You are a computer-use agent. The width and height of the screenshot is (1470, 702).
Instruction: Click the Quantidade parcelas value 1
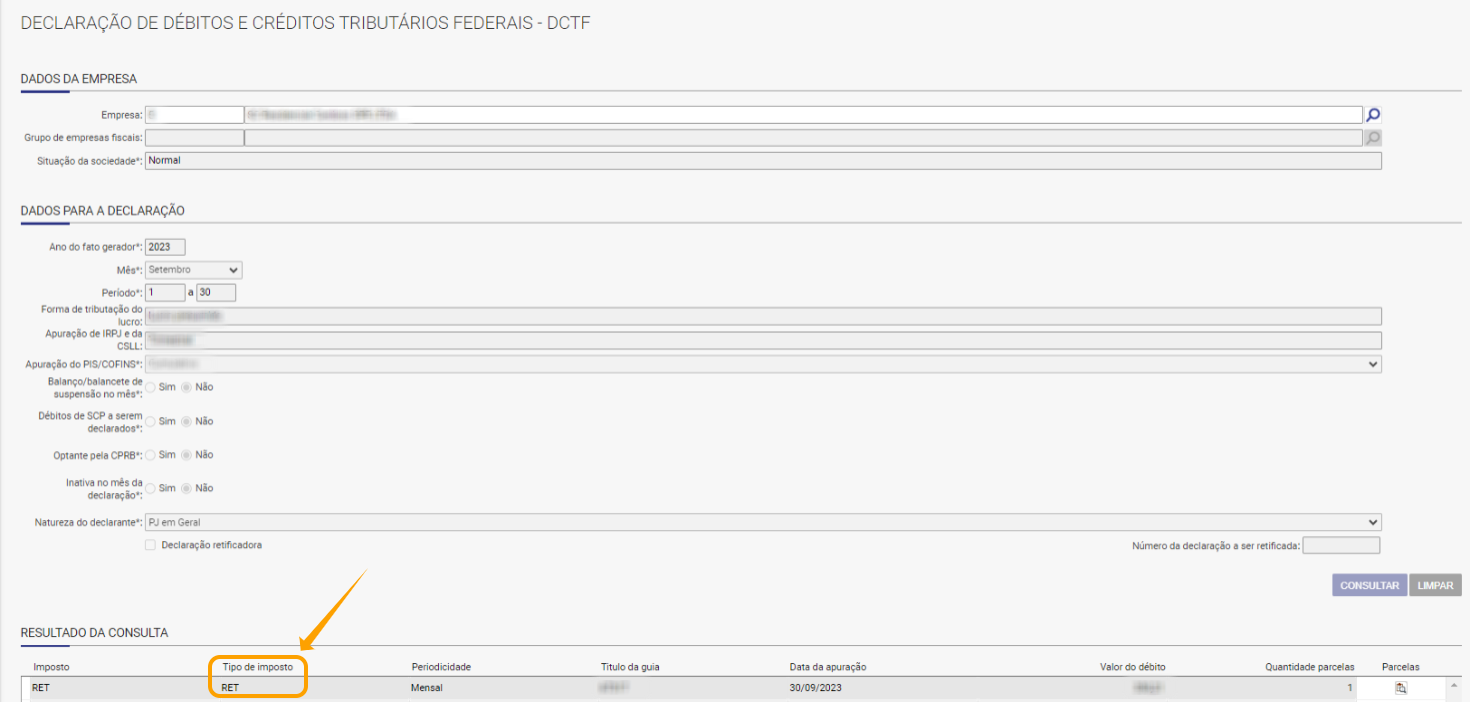(x=1349, y=688)
